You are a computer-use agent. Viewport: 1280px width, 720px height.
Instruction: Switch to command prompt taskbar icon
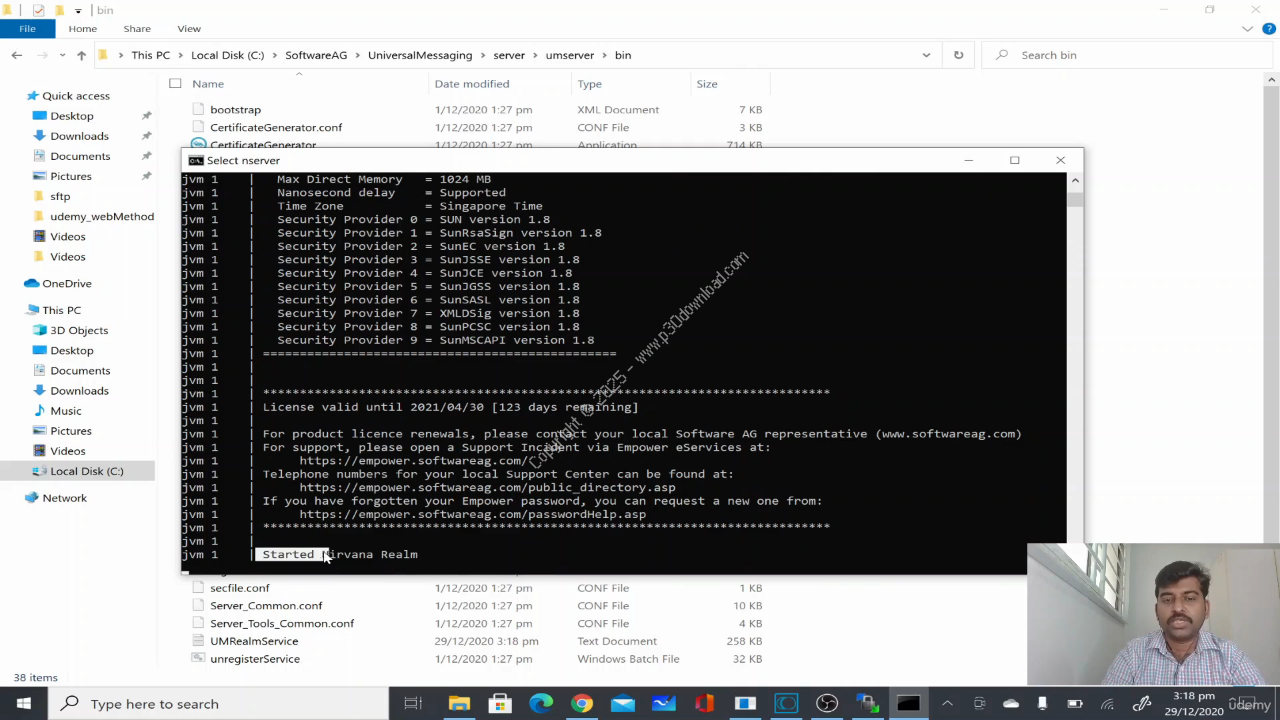908,704
